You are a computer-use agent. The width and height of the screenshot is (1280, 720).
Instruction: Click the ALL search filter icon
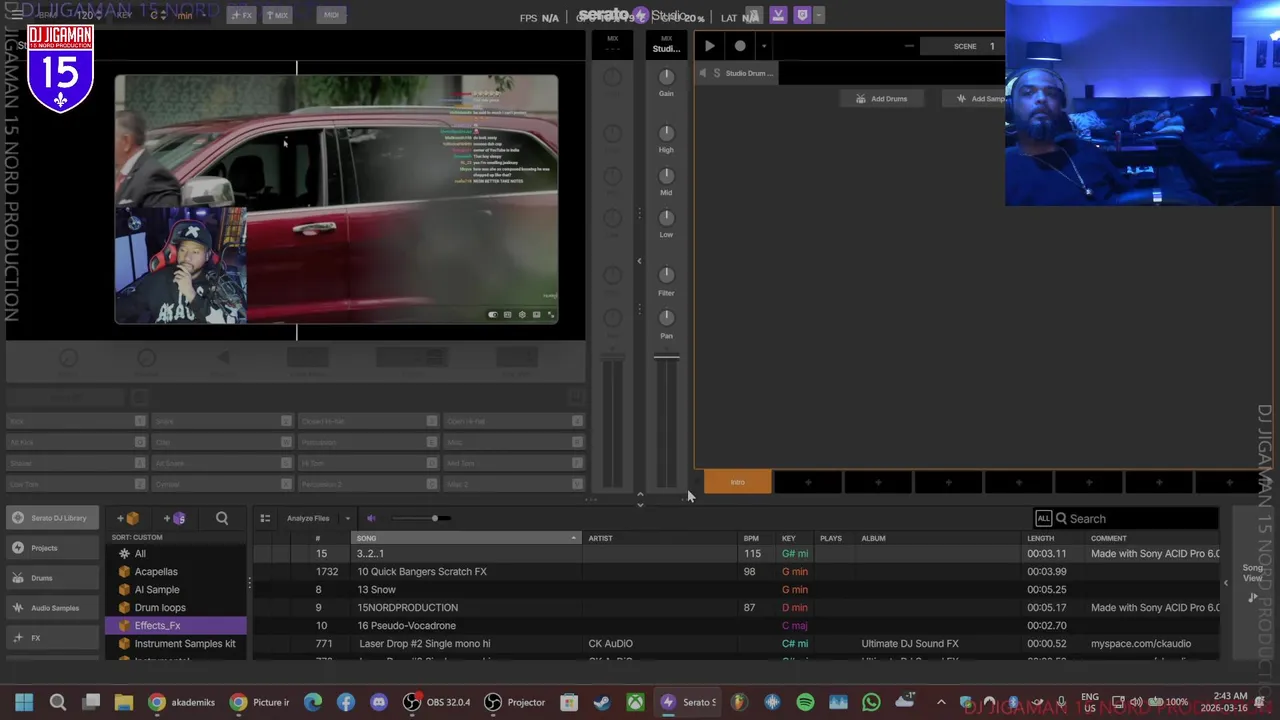point(1043,518)
